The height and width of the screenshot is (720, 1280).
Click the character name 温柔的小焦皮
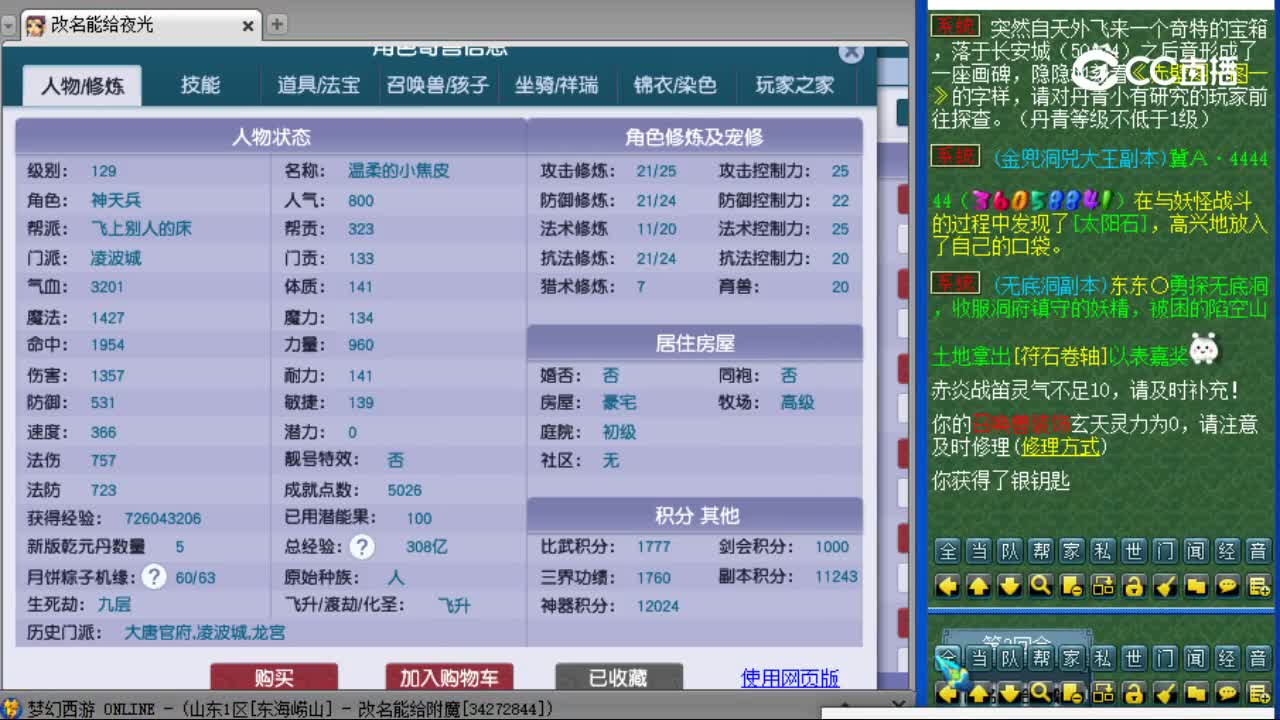(x=398, y=170)
